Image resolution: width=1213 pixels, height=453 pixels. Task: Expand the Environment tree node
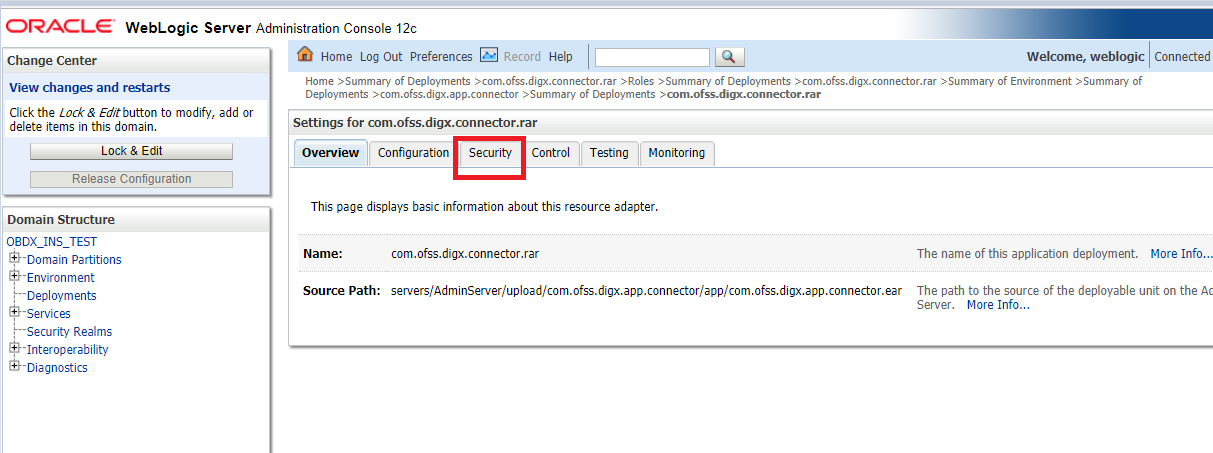point(15,277)
